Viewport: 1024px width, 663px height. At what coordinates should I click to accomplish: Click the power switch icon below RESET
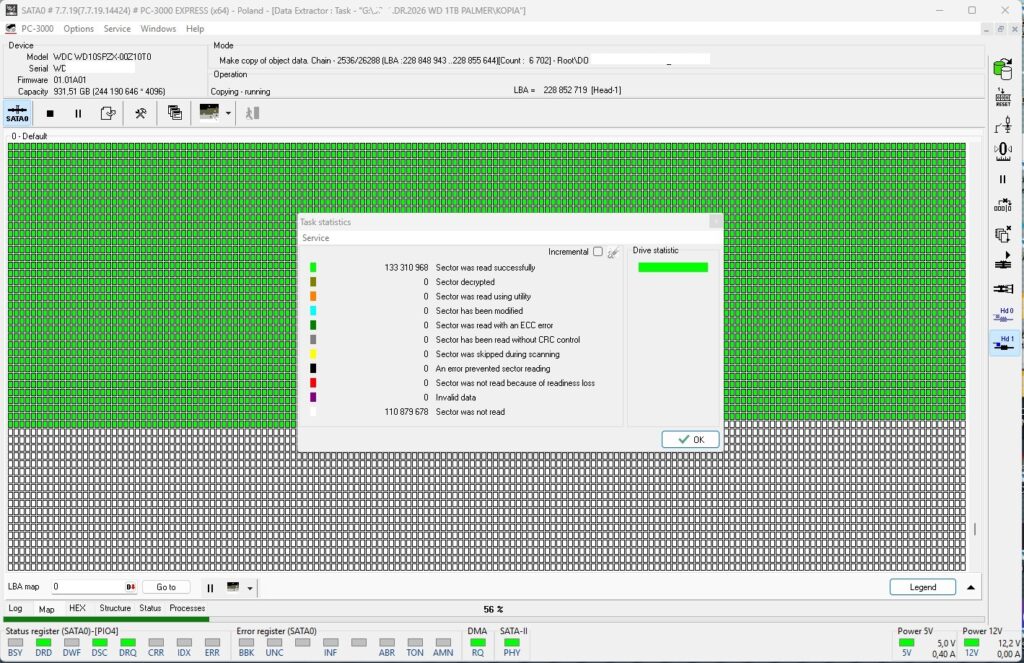tap(1003, 125)
